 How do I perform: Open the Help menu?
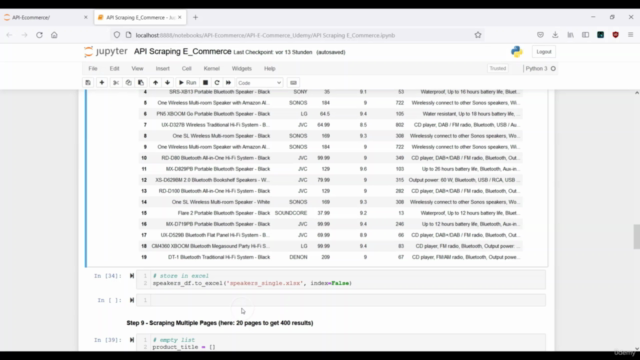[x=270, y=69]
